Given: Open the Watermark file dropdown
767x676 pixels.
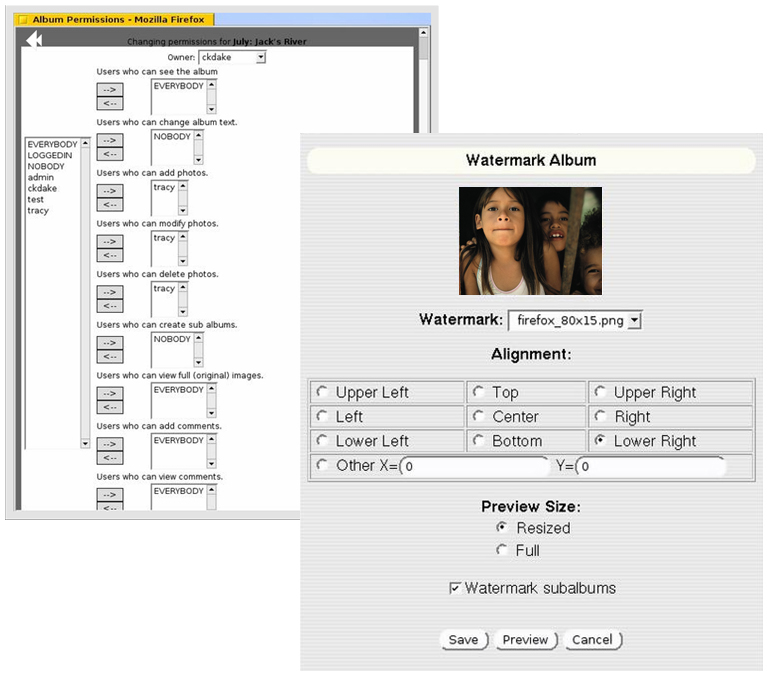Looking at the screenshot, I should coord(575,321).
